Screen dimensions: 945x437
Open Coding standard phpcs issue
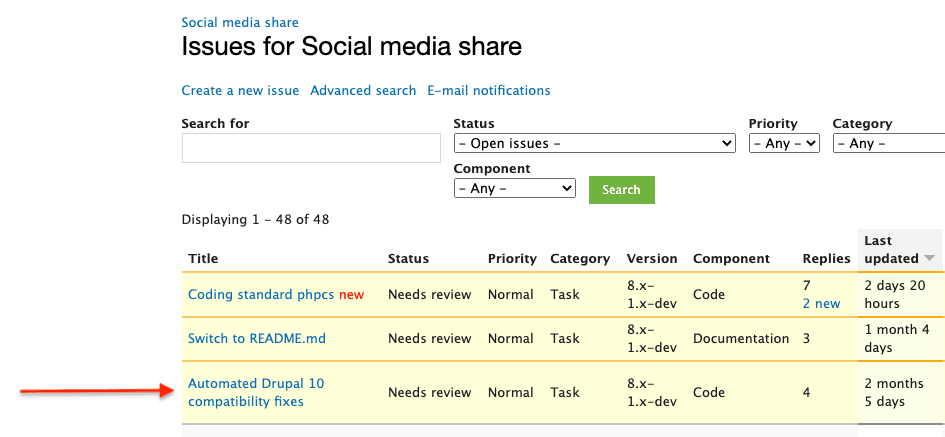pos(261,295)
